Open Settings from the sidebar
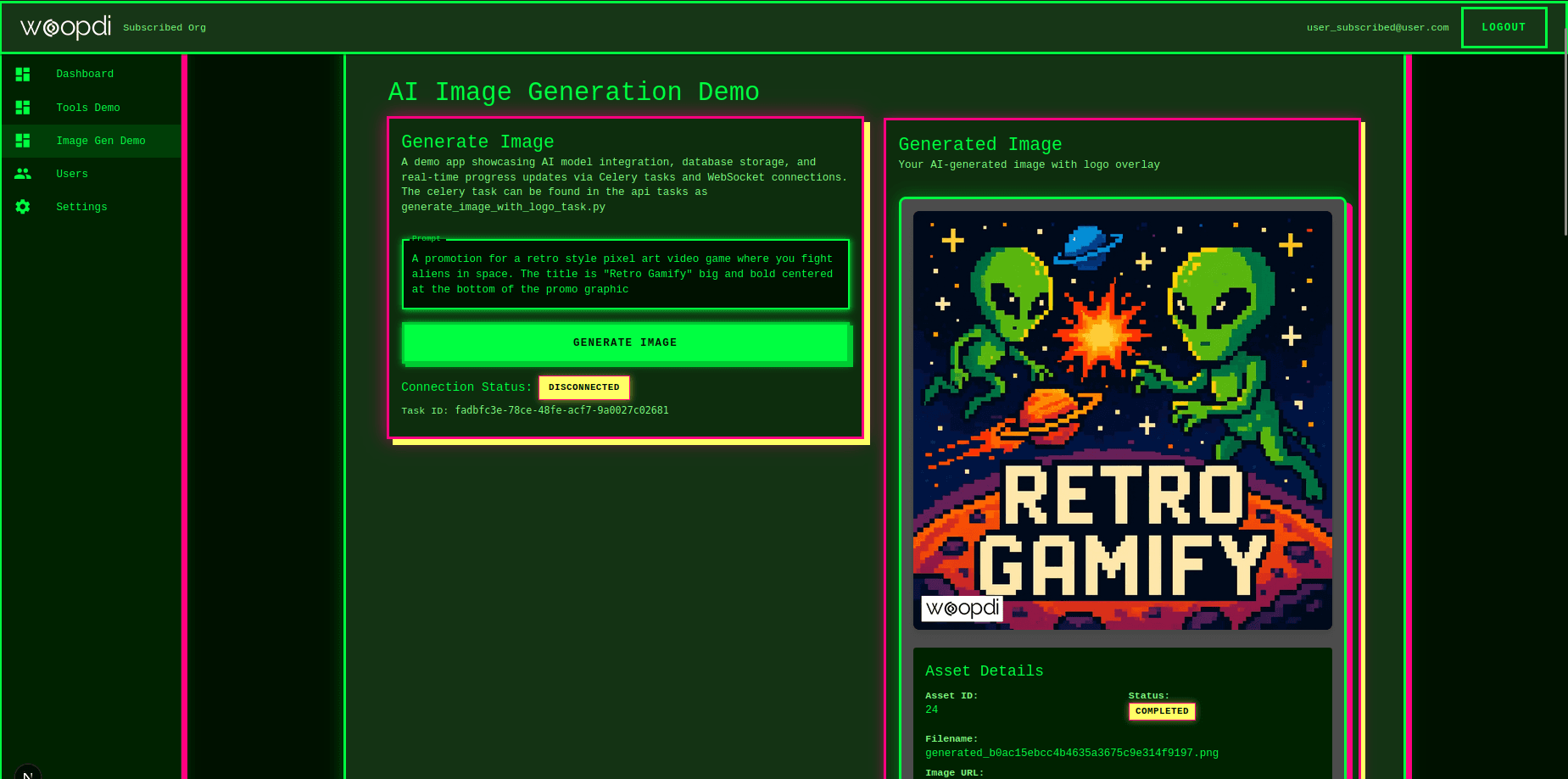The width and height of the screenshot is (1568, 779). pyautogui.click(x=81, y=207)
